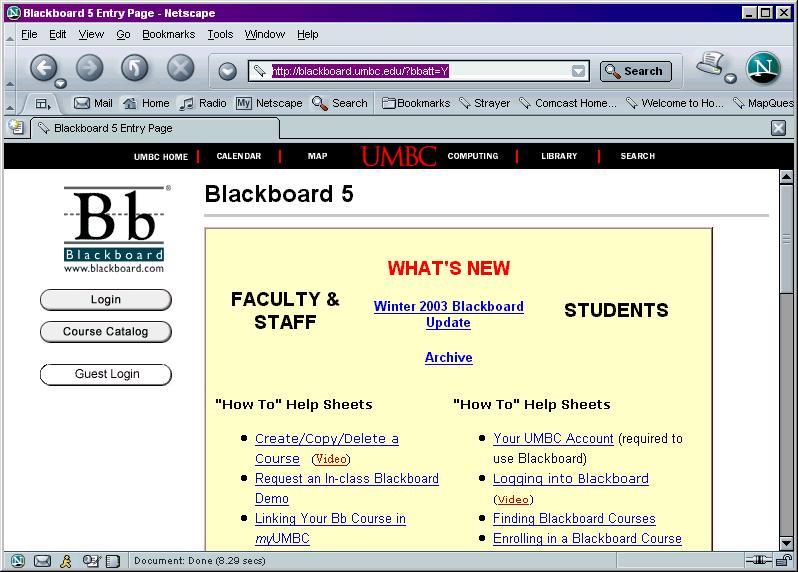Open the LIBRARY banner link
Viewport: 798px width, 572px height.
(x=559, y=156)
